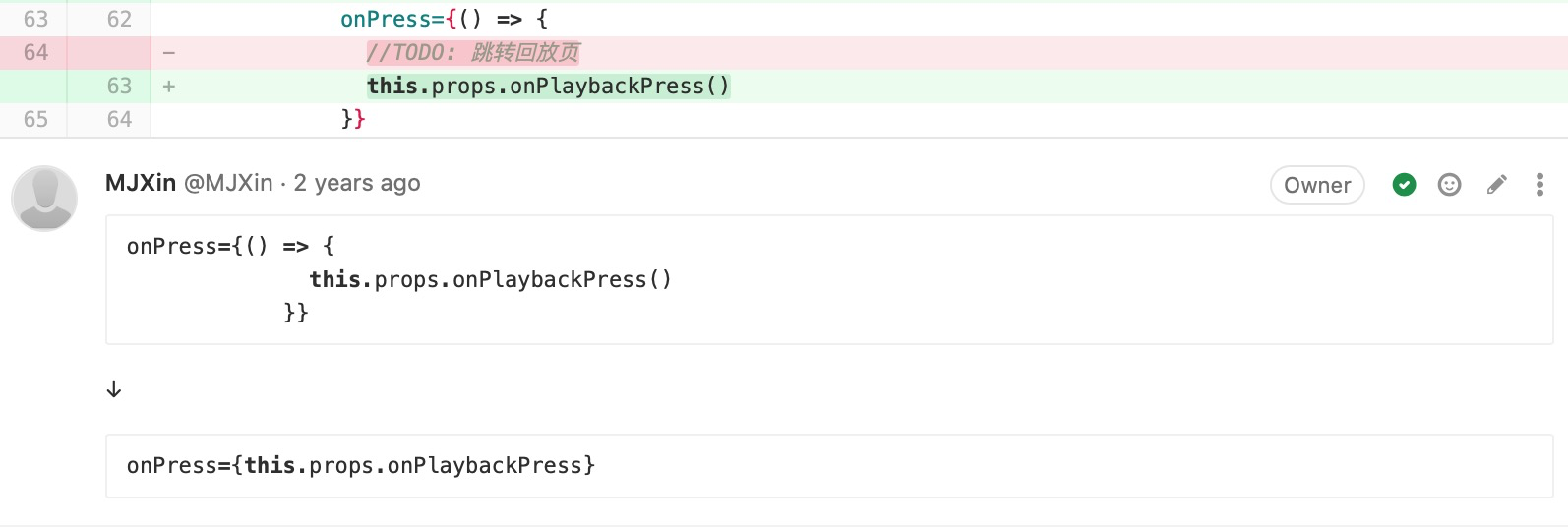
Task: Resolve the thread with the green check icon
Action: pyautogui.click(x=1404, y=185)
